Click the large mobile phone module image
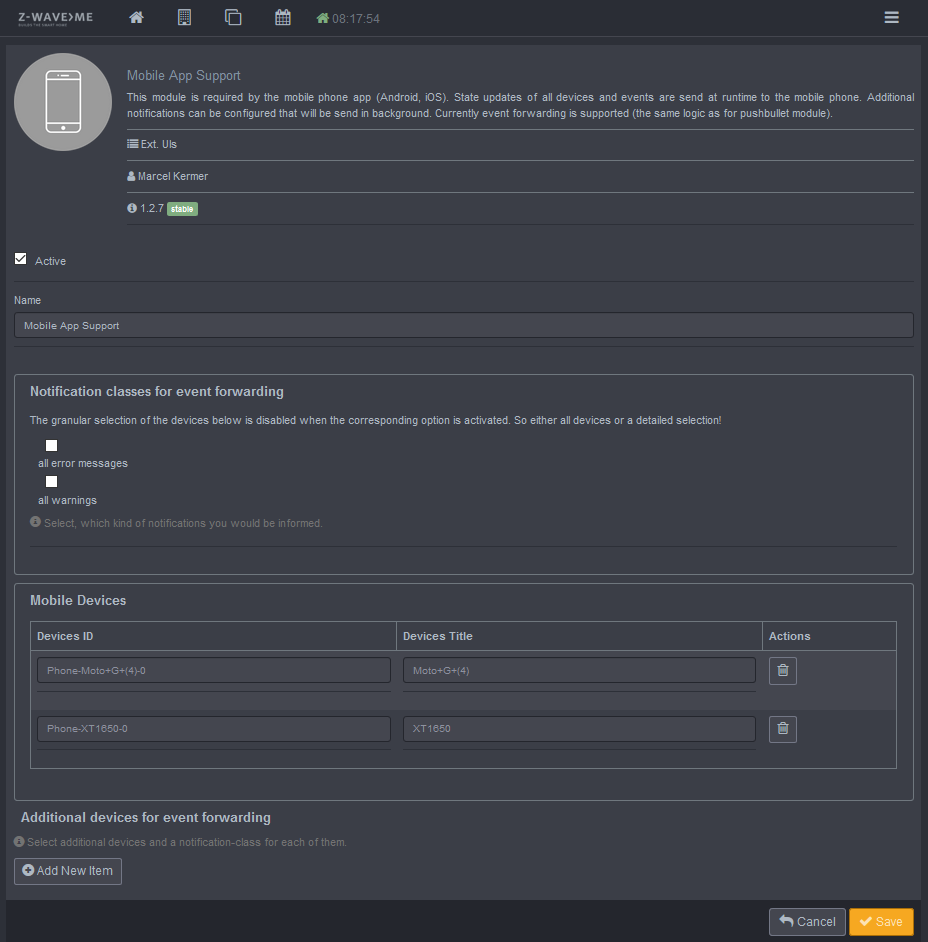This screenshot has width=928, height=942. click(63, 102)
